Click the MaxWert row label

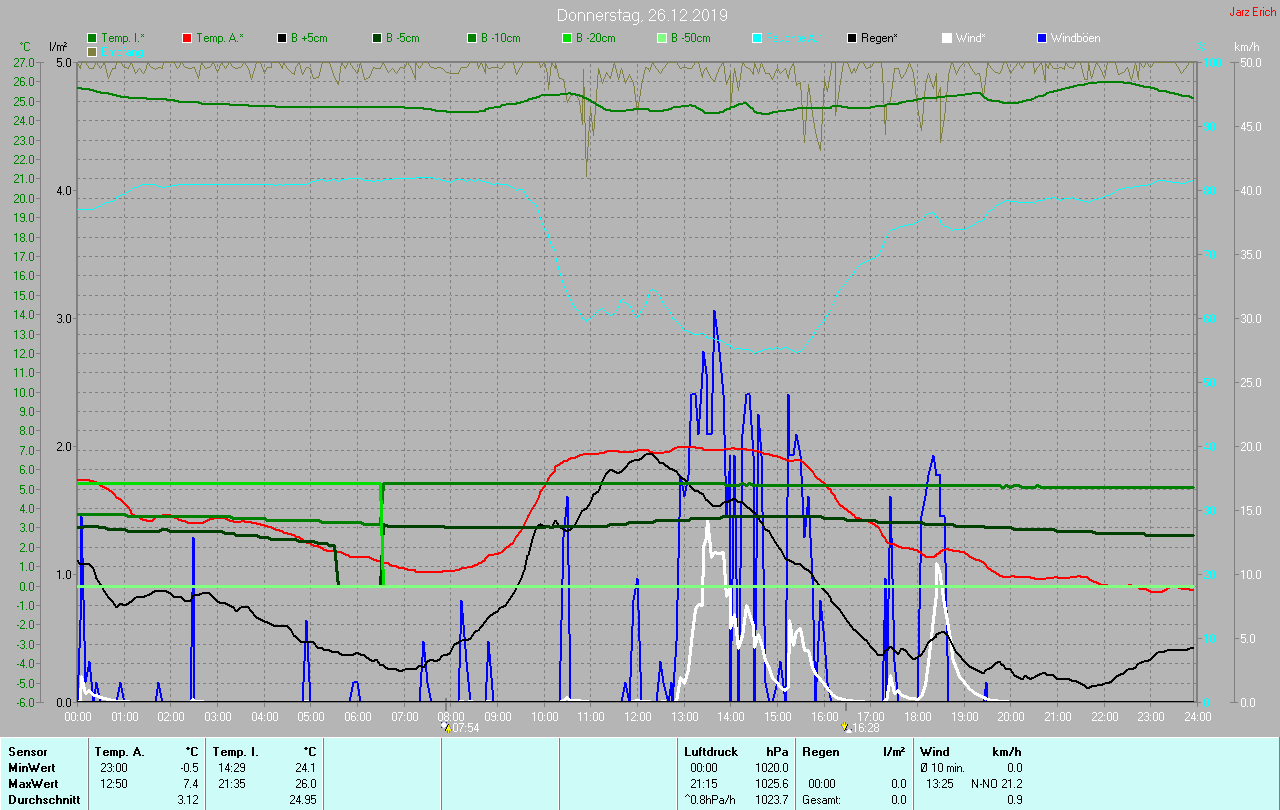33,783
